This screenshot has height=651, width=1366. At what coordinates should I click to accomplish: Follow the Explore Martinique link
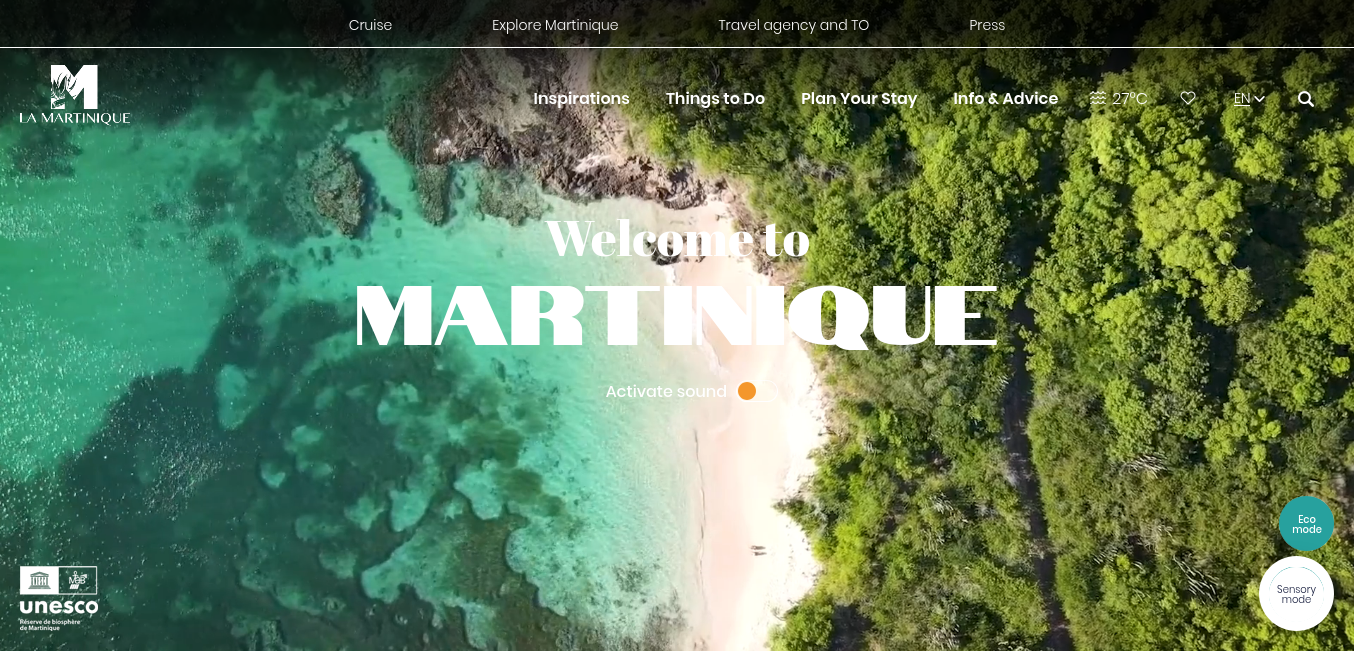[x=555, y=25]
